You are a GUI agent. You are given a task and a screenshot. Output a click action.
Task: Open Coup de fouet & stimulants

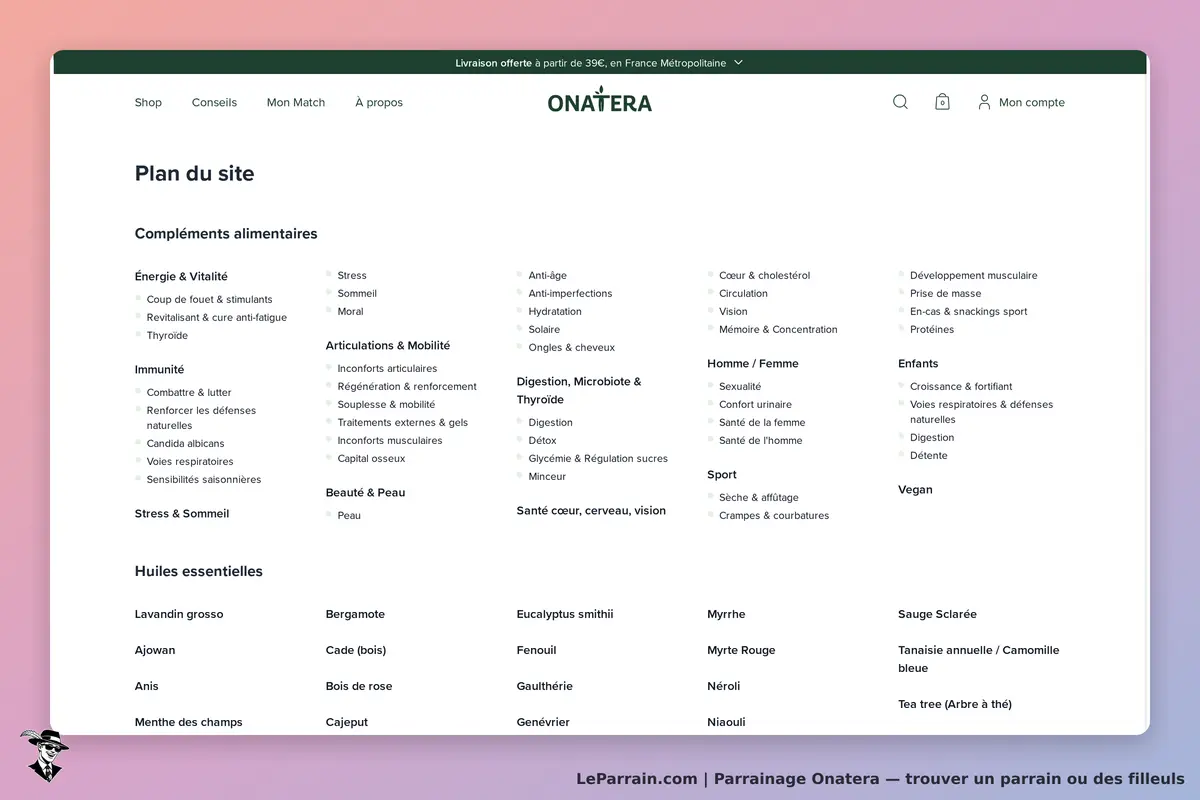click(x=209, y=299)
